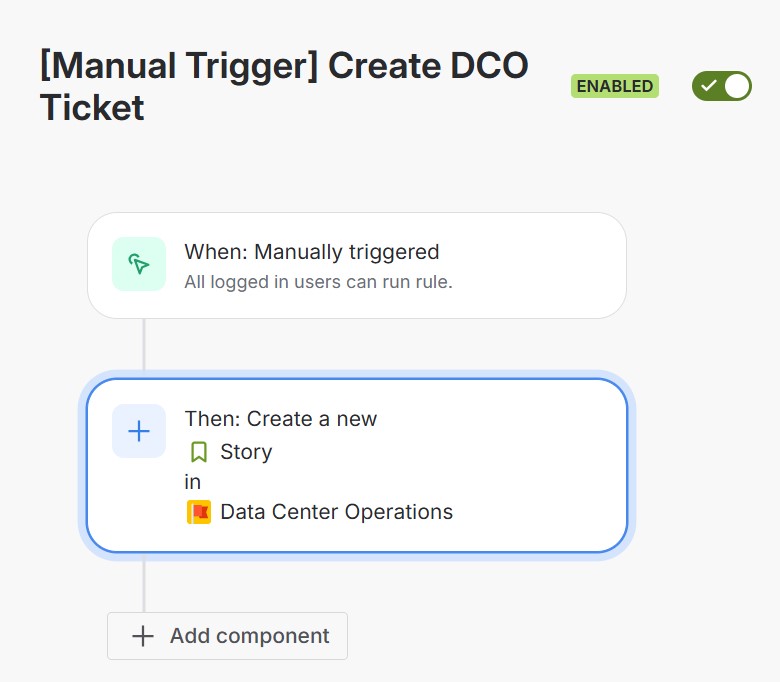This screenshot has height=682, width=780.
Task: Click the ENABLED status badge
Action: pyautogui.click(x=615, y=86)
